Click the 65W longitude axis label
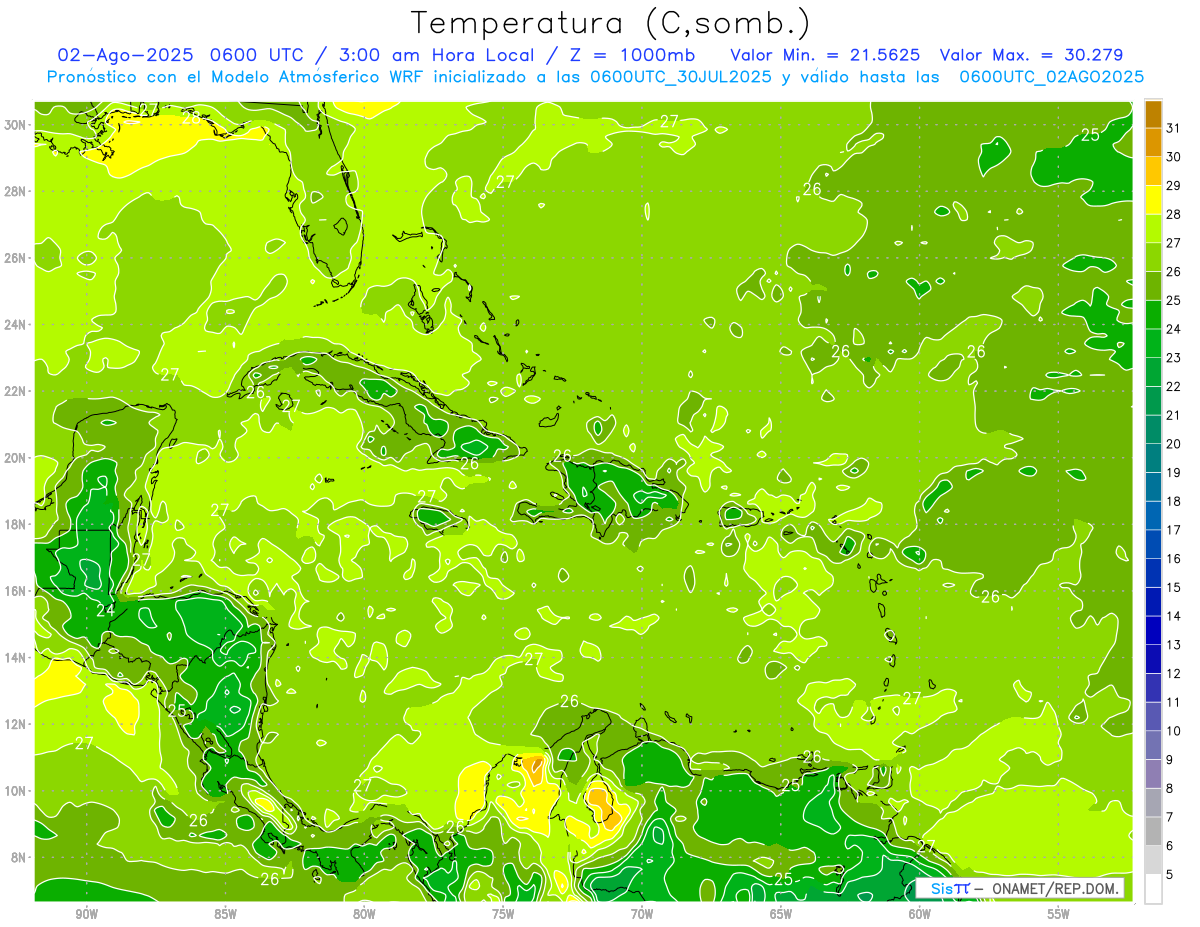 (x=781, y=914)
